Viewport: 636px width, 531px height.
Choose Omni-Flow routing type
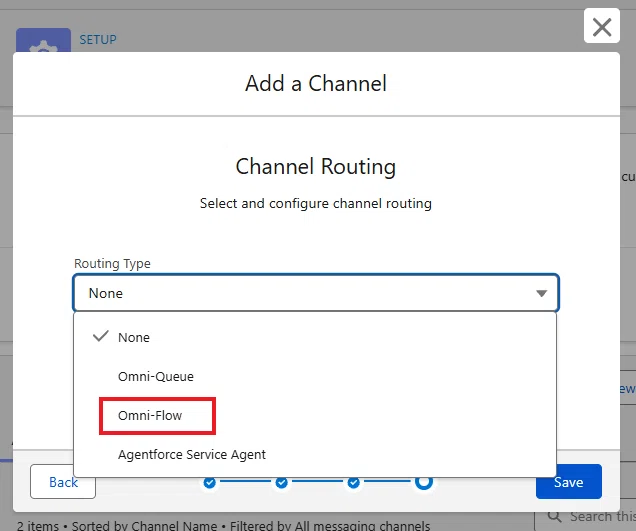(316, 415)
